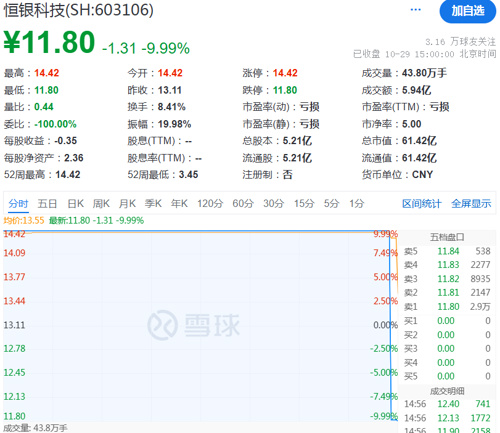This screenshot has width=500, height=433.
Task: Select the 卖2 order row at 11.81
Action: click(447, 292)
